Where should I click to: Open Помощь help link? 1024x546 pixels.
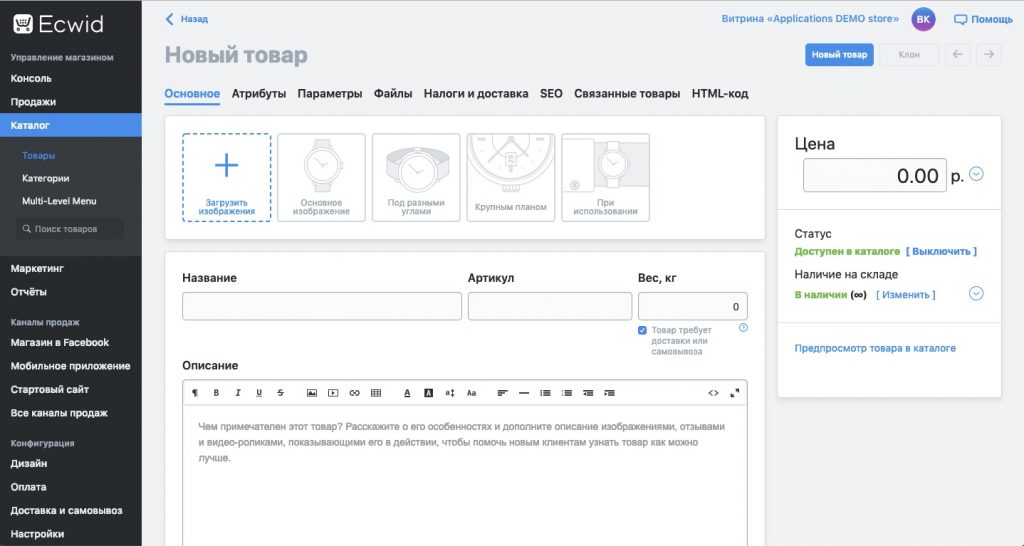coord(984,19)
